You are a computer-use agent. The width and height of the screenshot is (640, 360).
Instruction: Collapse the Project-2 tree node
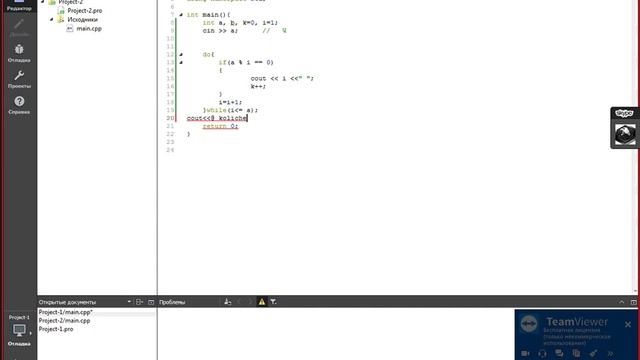click(42, 2)
